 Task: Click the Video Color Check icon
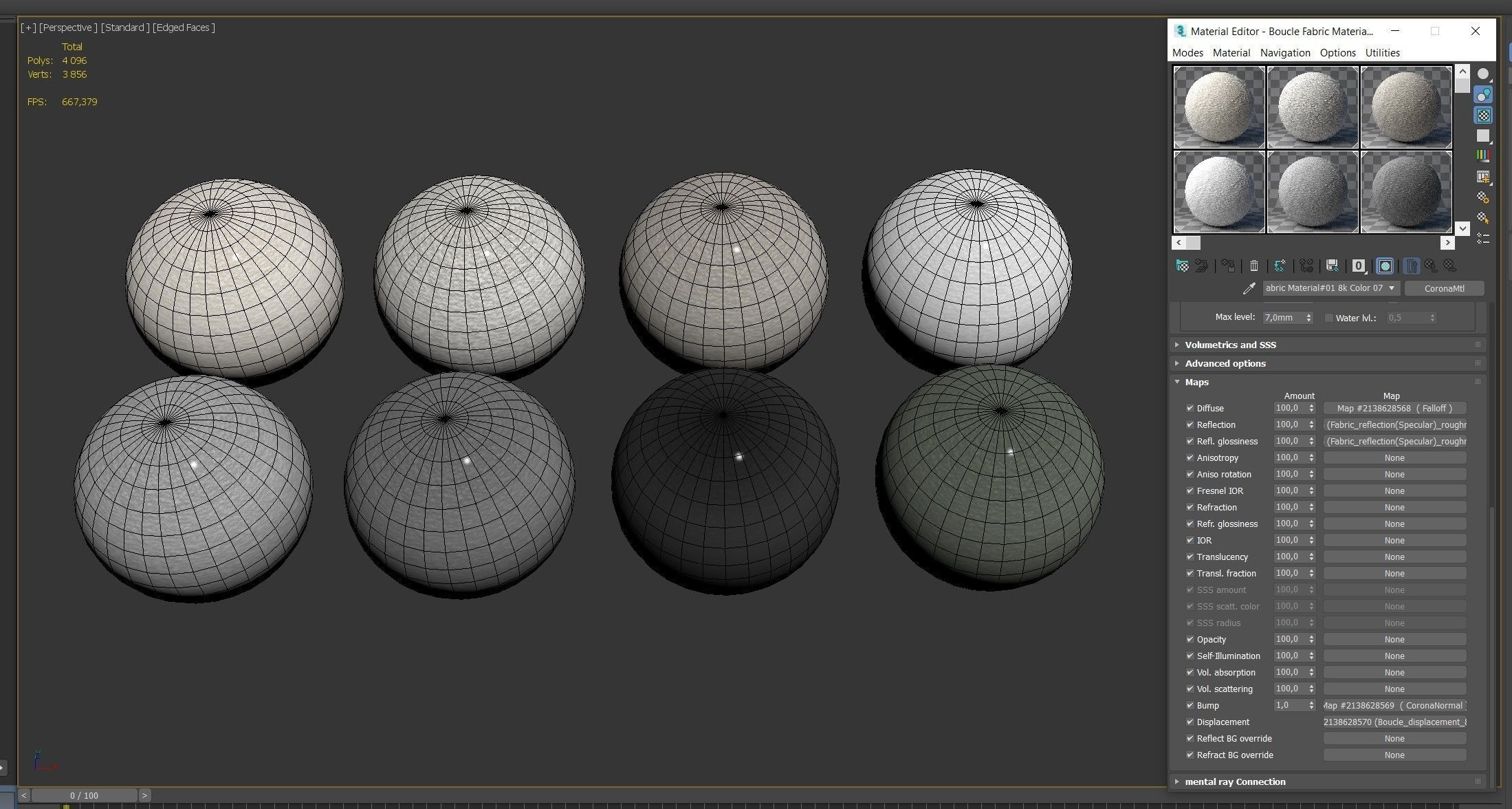[x=1483, y=156]
